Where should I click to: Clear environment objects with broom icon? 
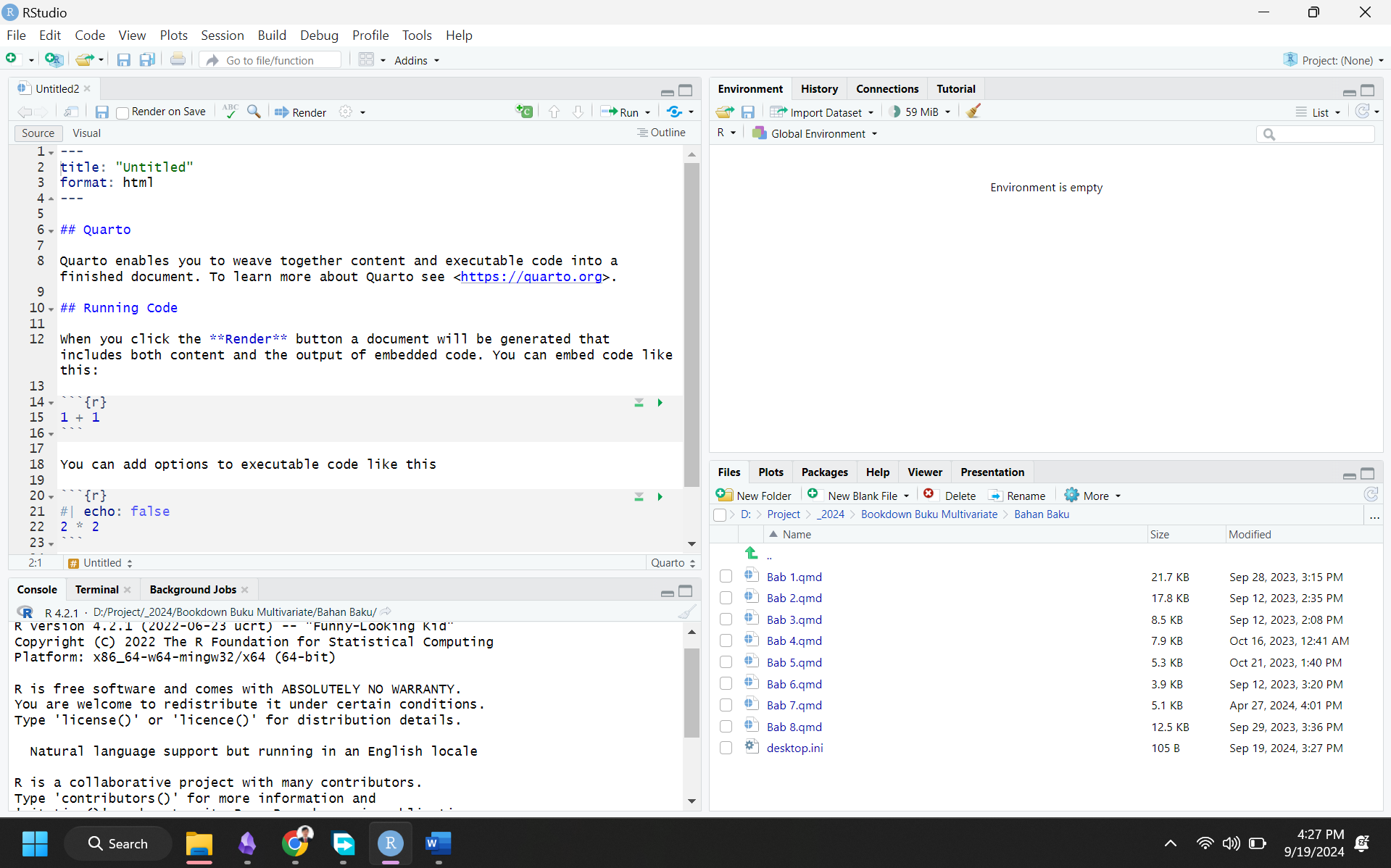pos(973,111)
